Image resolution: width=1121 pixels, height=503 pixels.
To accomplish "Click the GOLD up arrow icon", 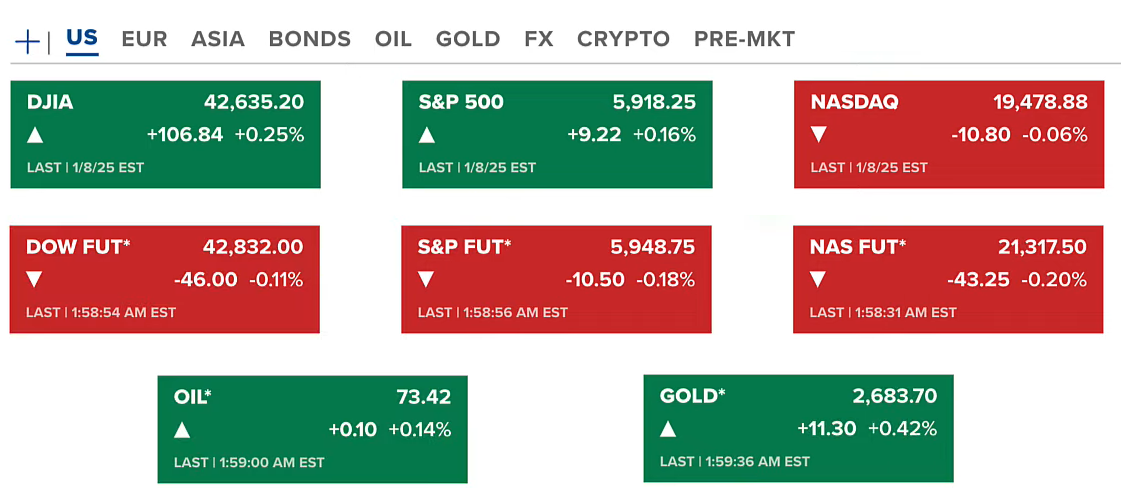I will tap(668, 430).
